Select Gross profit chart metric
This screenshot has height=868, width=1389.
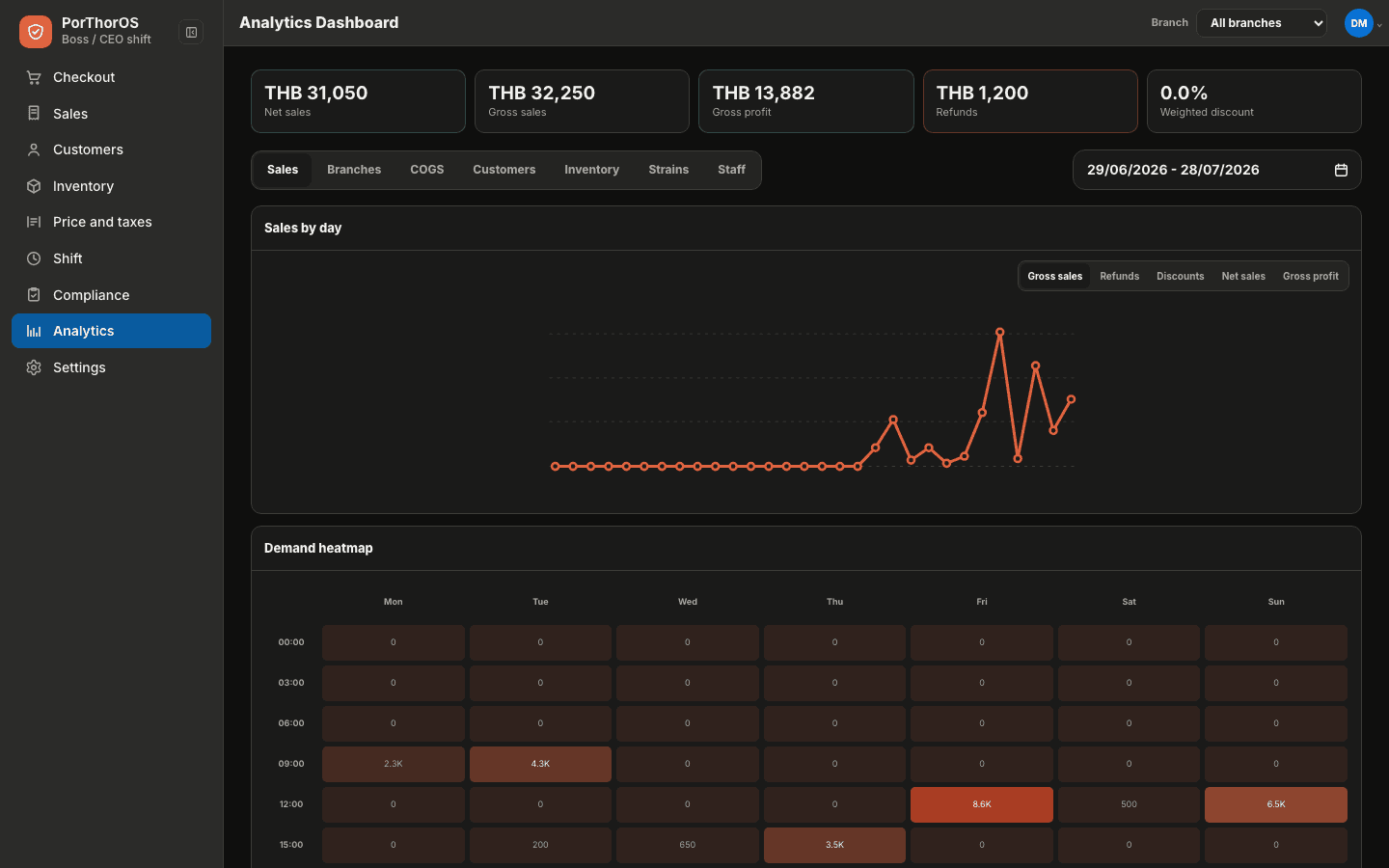[x=1311, y=276]
